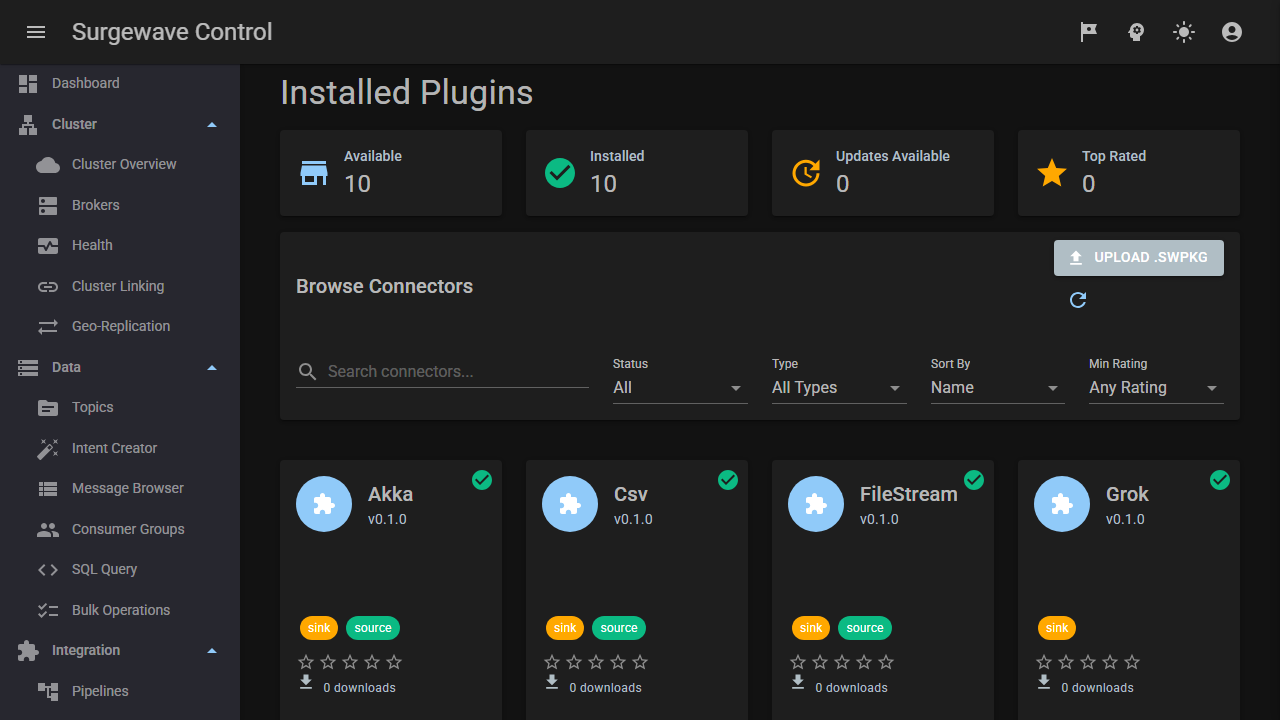Open the Pipelines page

(120, 691)
